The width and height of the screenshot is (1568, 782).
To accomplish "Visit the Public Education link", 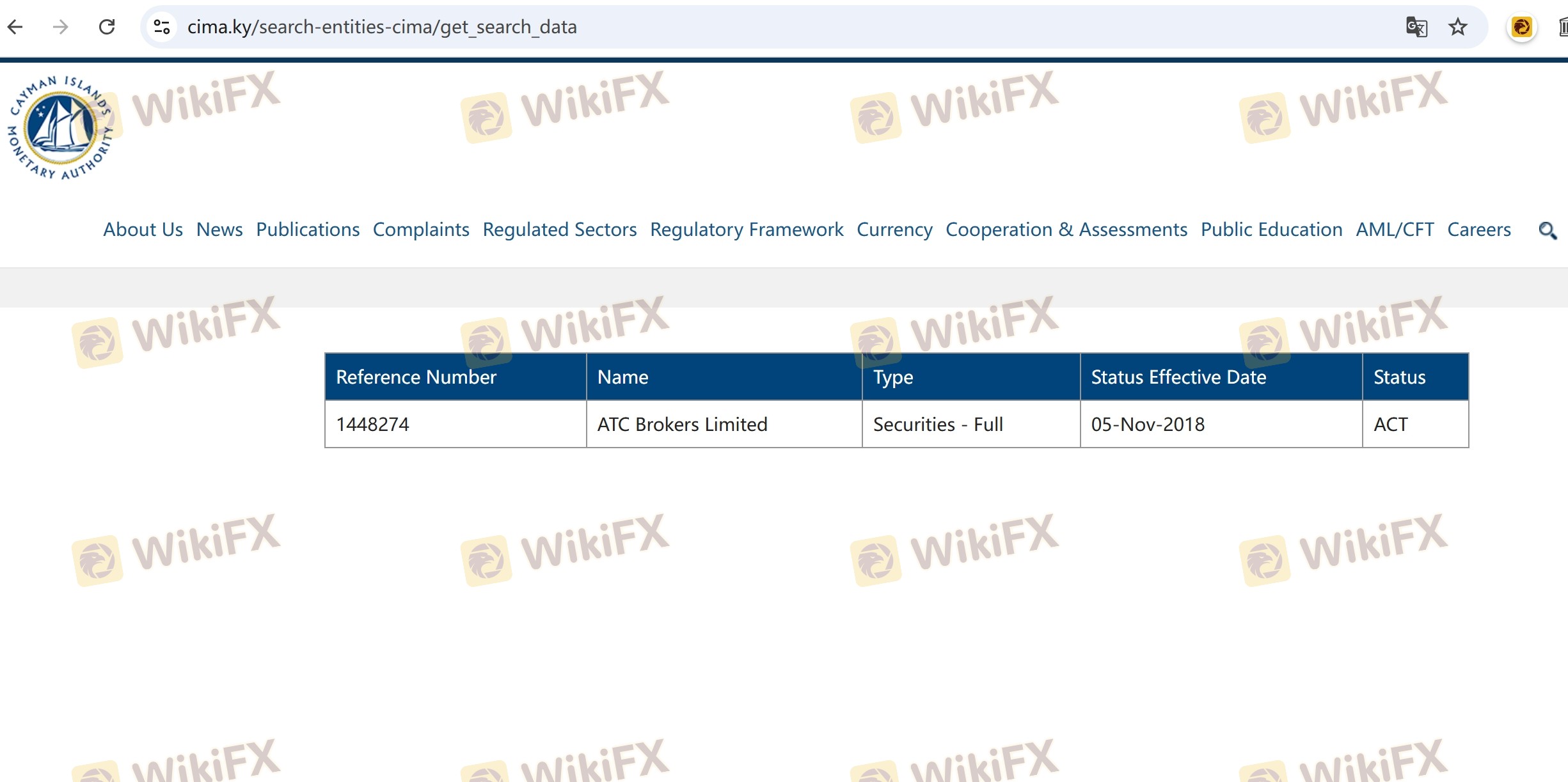I will click(x=1271, y=230).
